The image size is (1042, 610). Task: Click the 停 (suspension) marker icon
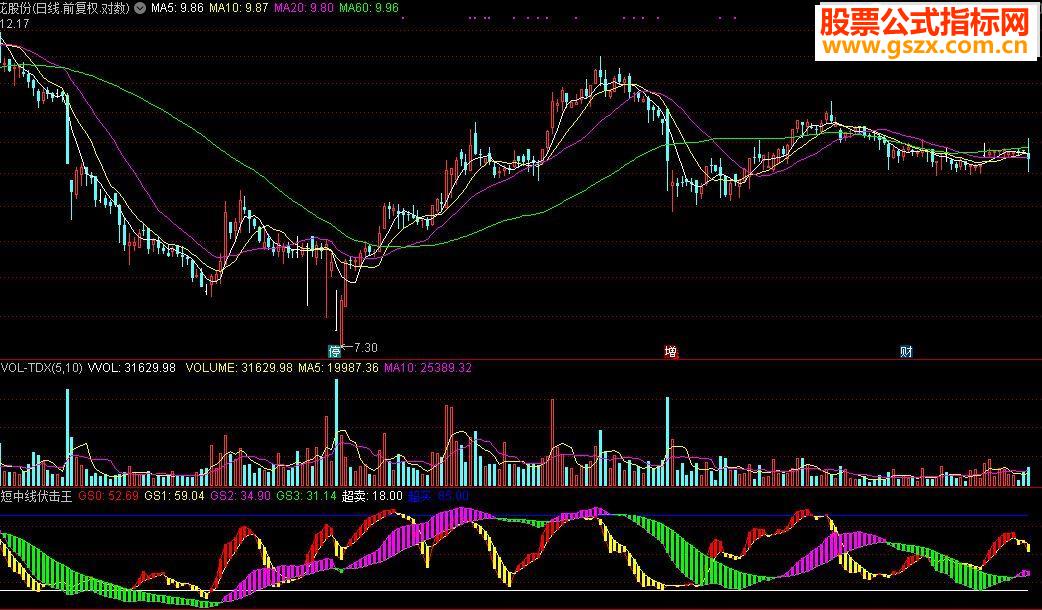334,351
